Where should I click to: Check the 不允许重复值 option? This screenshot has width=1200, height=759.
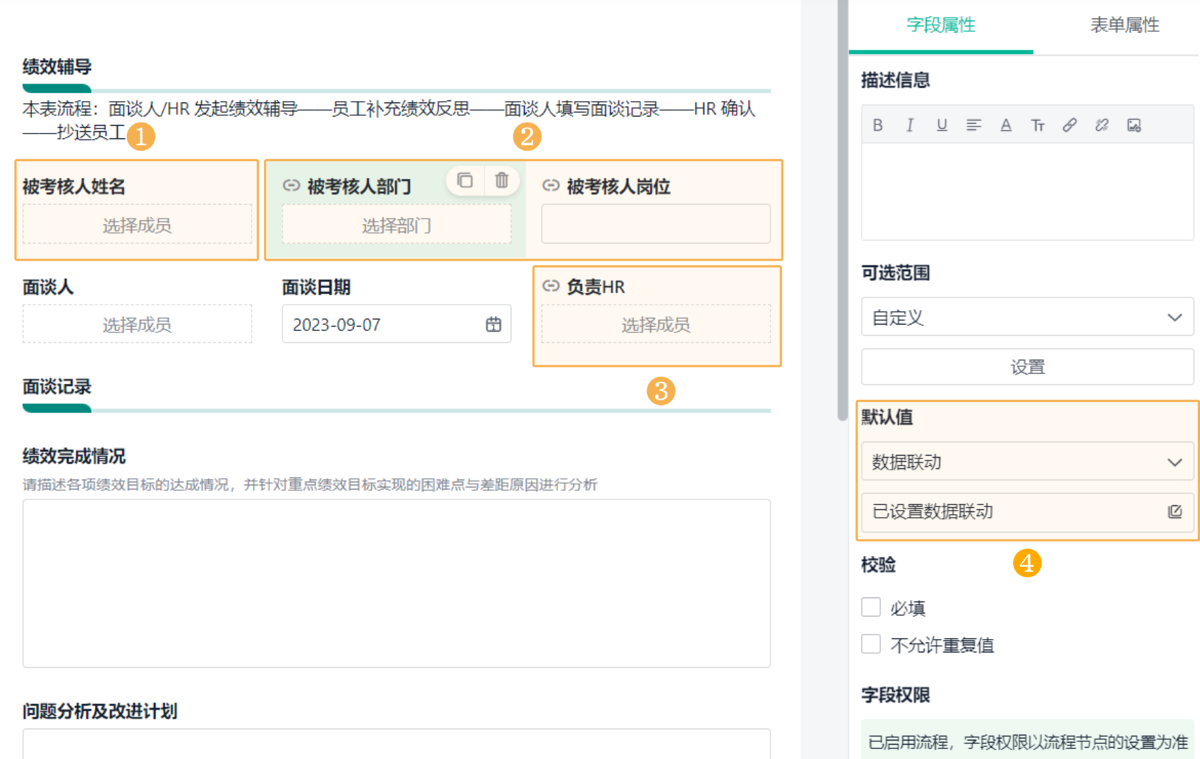(x=871, y=644)
